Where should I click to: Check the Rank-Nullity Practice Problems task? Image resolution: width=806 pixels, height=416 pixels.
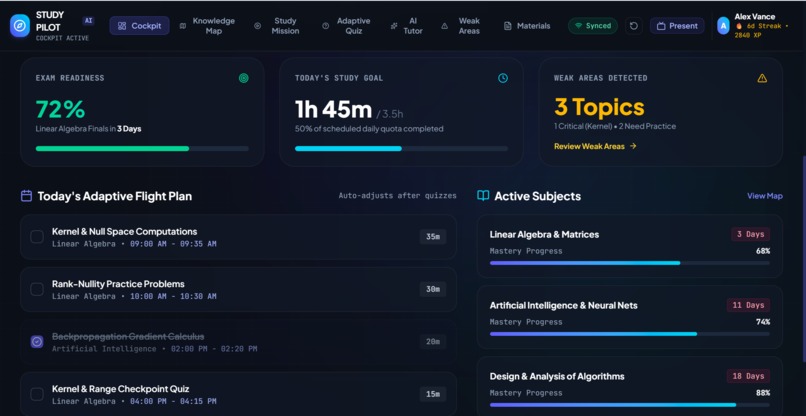(36, 290)
